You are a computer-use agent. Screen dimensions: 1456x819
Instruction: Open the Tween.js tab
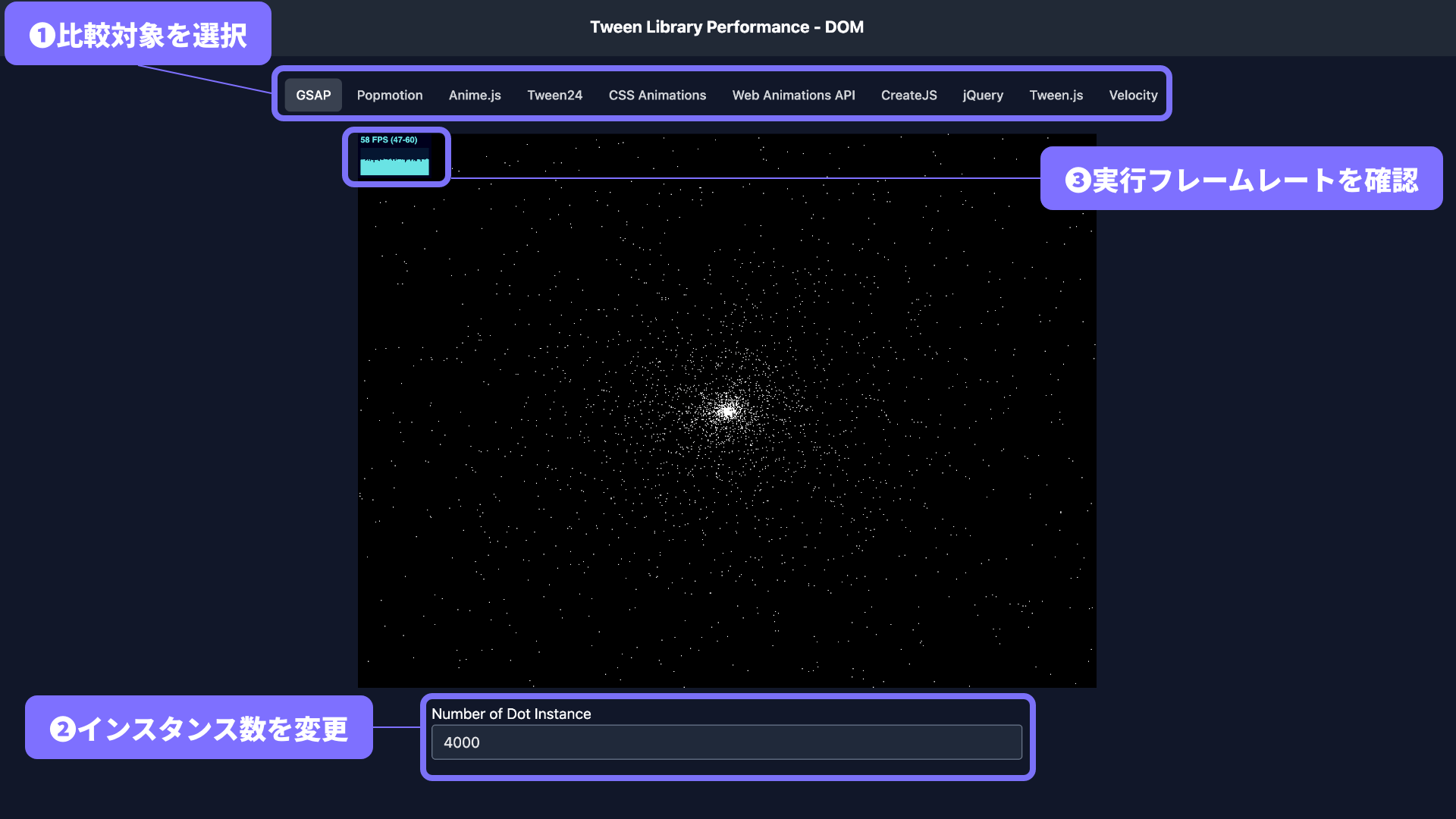click(x=1056, y=96)
